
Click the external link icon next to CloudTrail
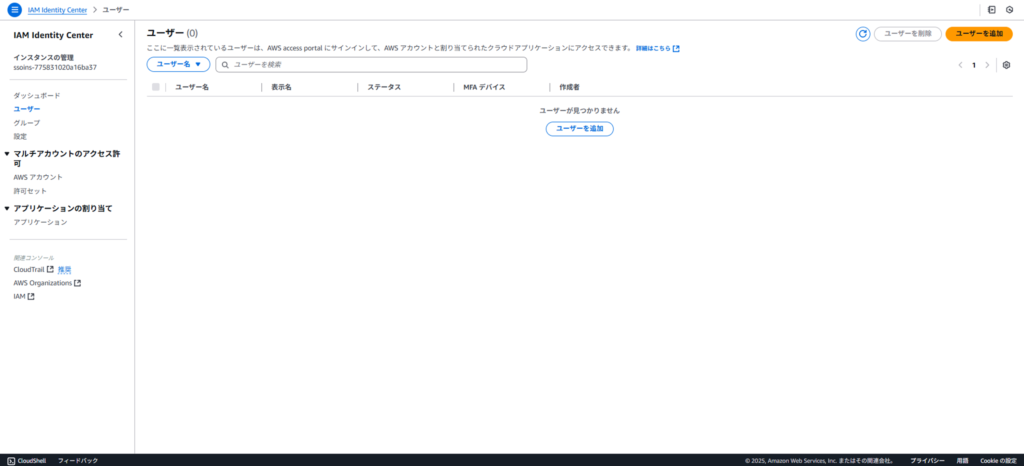50,269
